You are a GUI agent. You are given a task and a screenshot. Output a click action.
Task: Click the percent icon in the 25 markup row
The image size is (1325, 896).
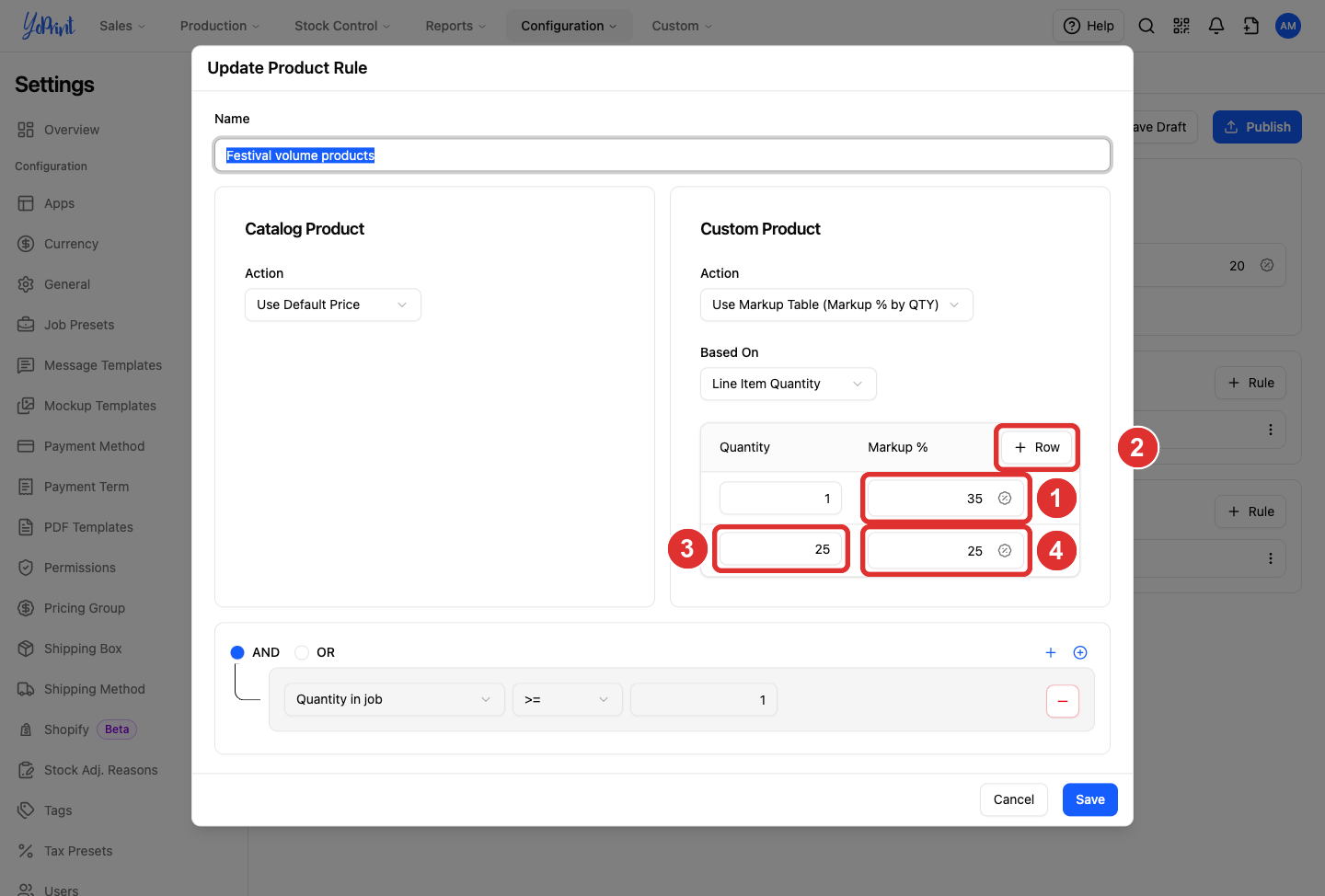(x=1005, y=551)
